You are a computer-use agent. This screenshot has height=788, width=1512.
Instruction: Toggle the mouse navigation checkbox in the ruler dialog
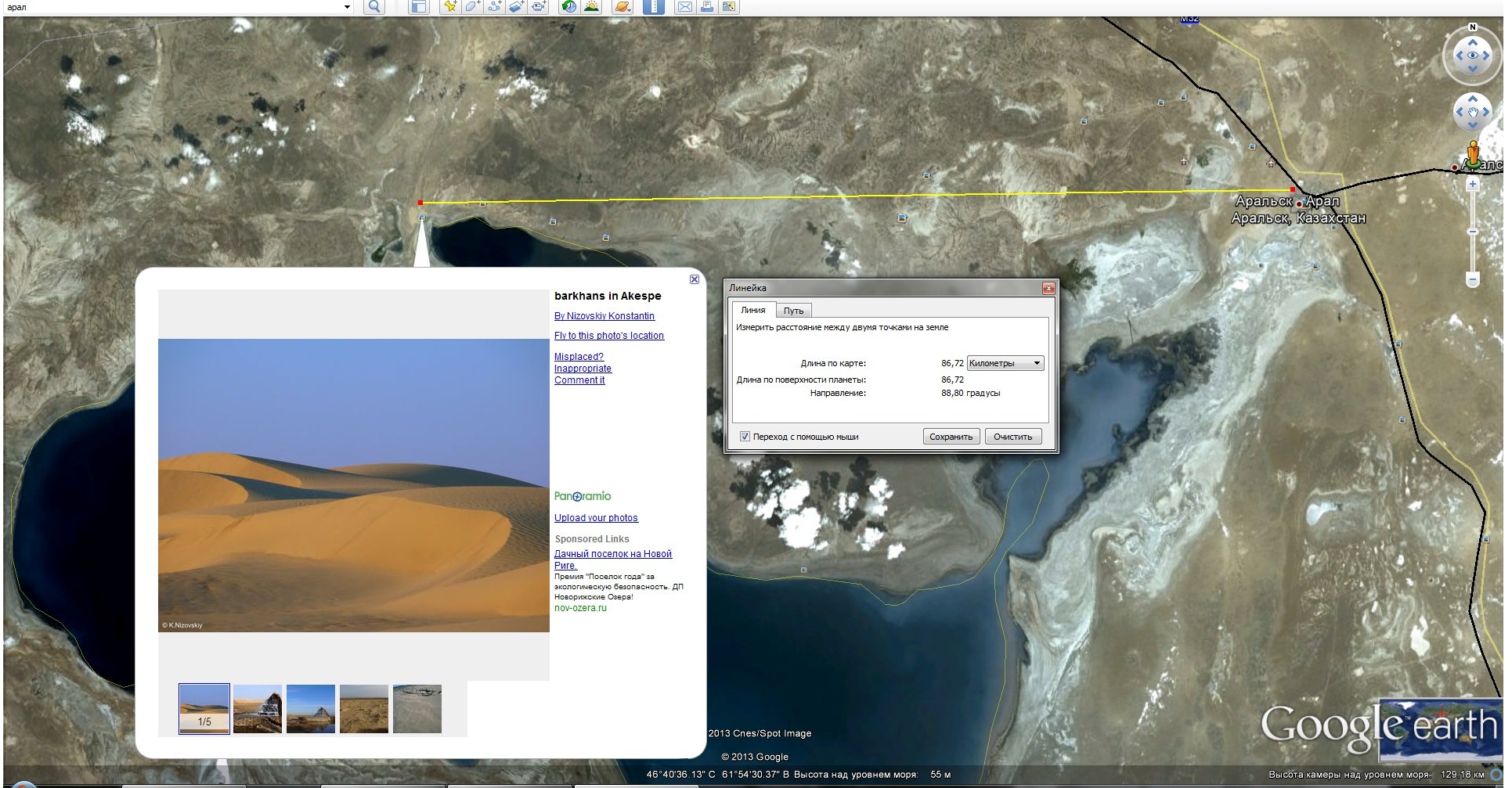[745, 437]
